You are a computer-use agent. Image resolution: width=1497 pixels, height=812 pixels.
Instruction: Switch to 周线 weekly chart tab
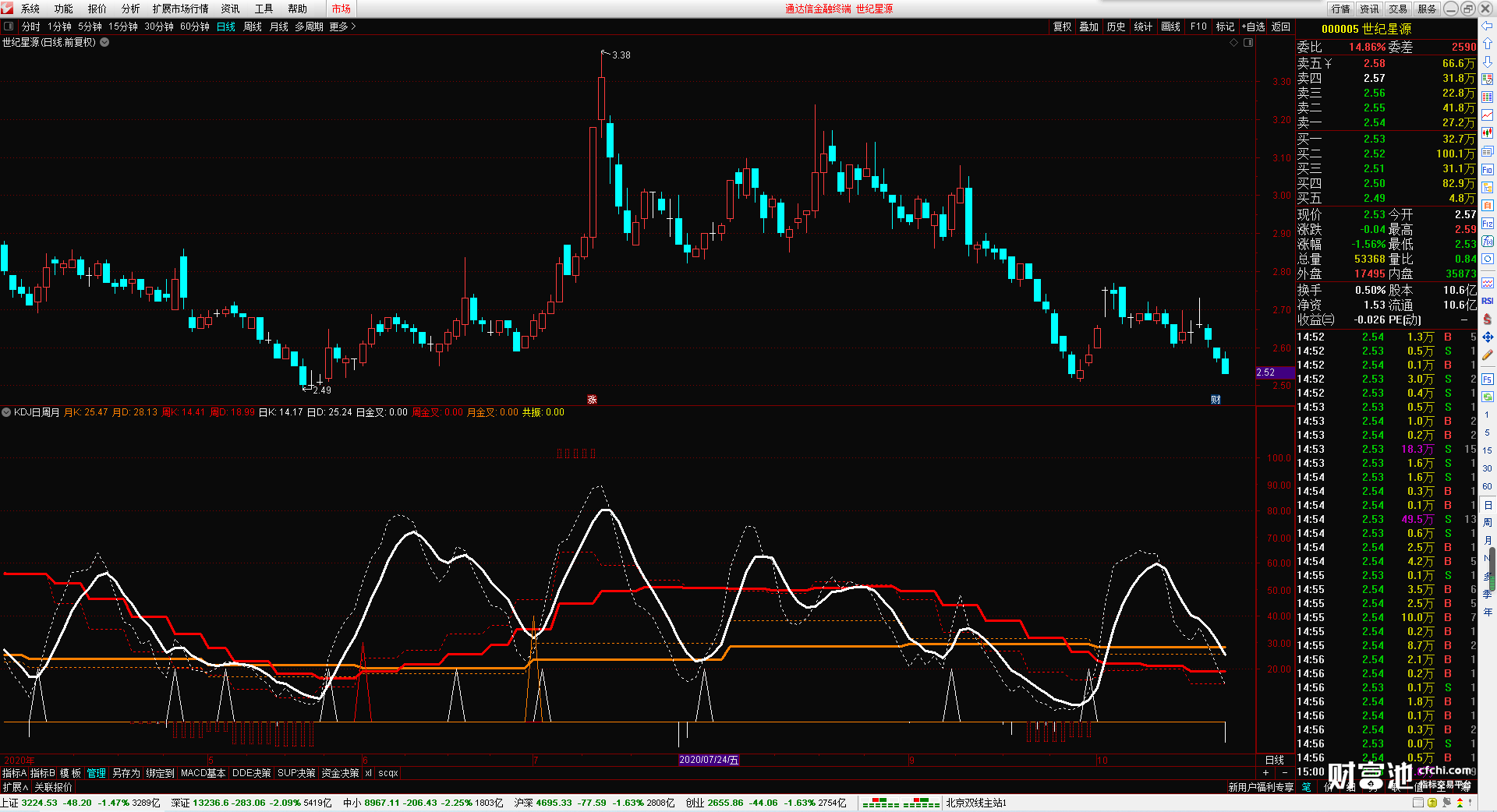(x=253, y=26)
